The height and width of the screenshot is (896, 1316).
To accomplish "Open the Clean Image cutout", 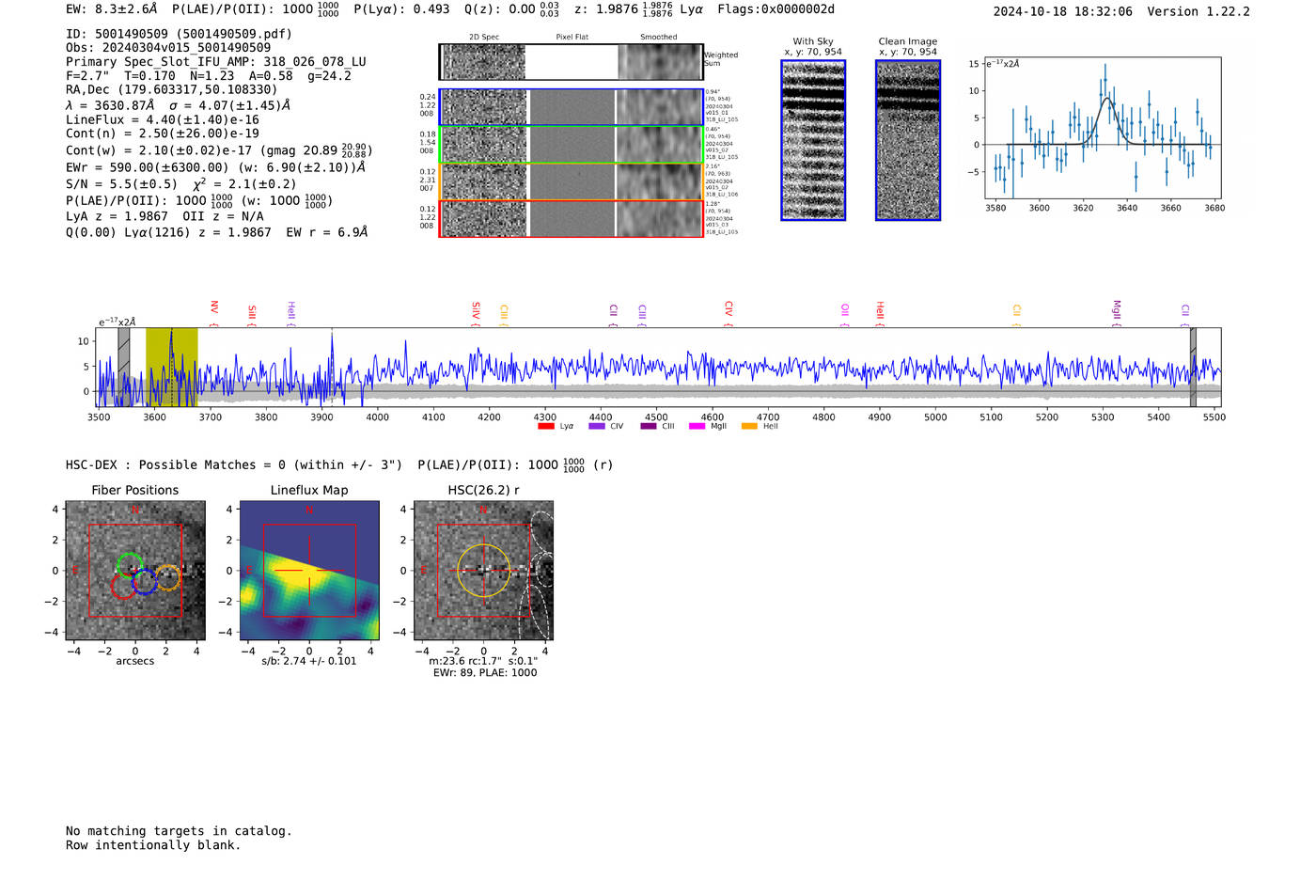I will click(908, 140).
